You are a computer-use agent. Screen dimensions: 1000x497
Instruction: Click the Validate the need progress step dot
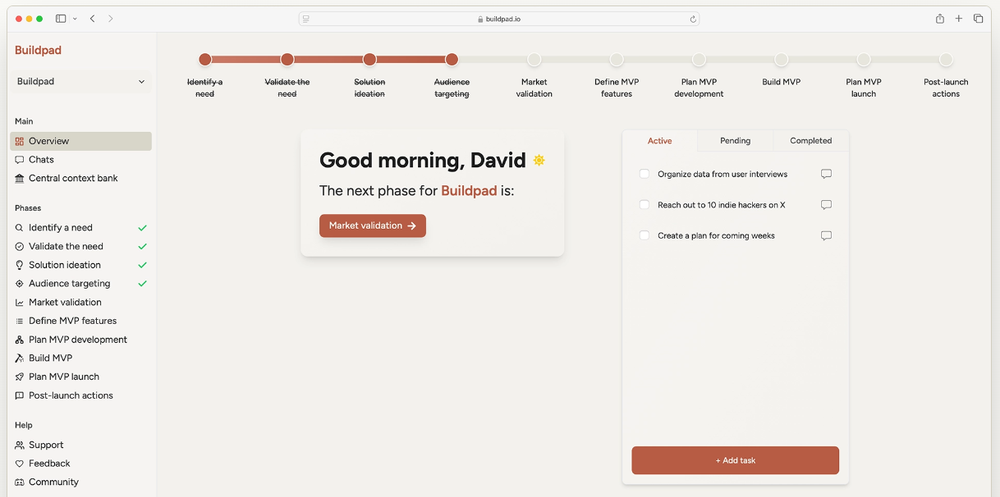tap(287, 59)
